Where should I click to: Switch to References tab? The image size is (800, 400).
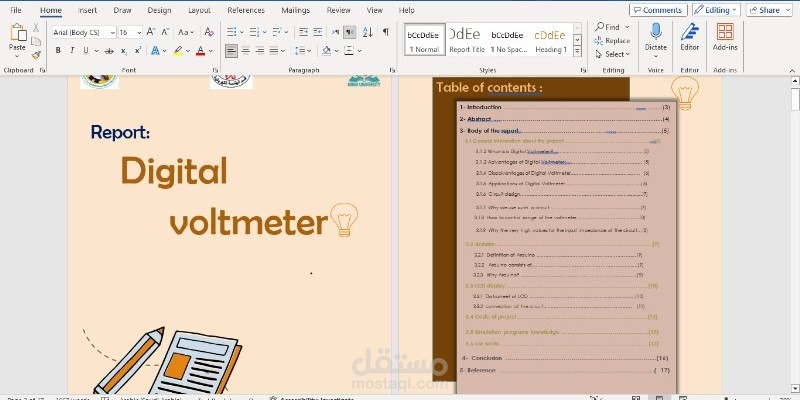[x=246, y=10]
